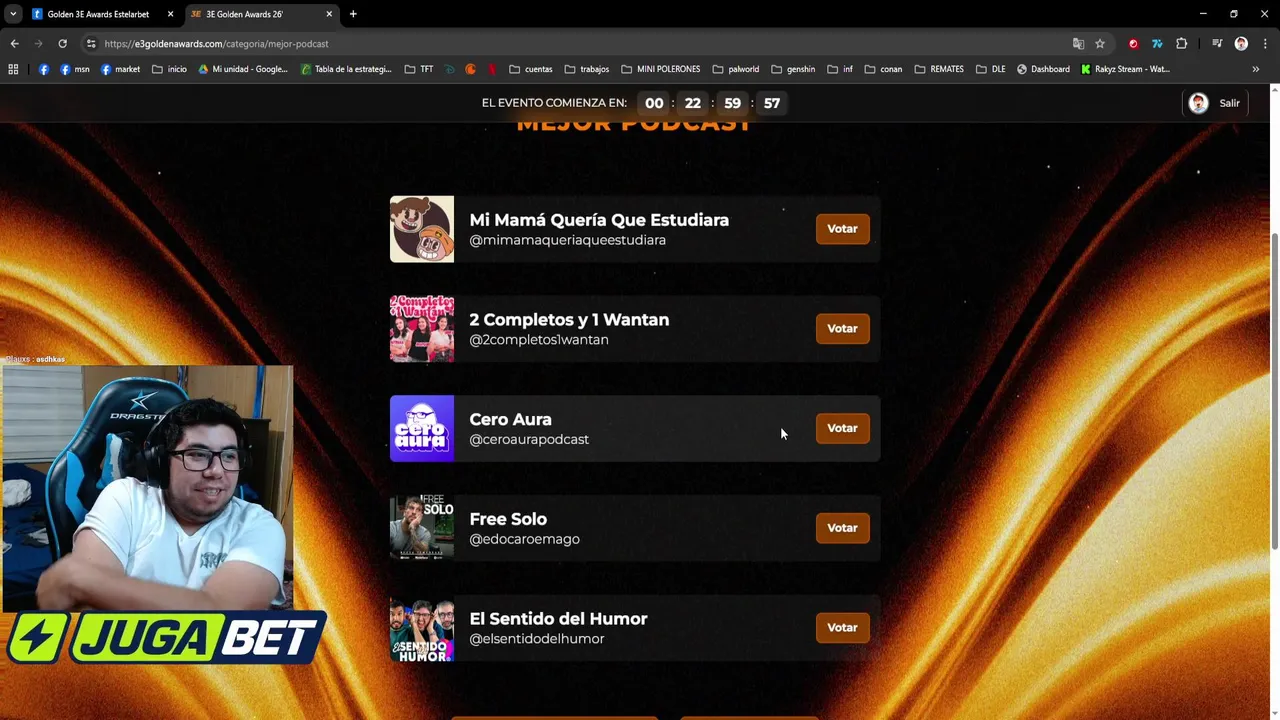1280x720 pixels.
Task: Click the @mimamaqueriaqueestudiara handle
Action: [567, 240]
